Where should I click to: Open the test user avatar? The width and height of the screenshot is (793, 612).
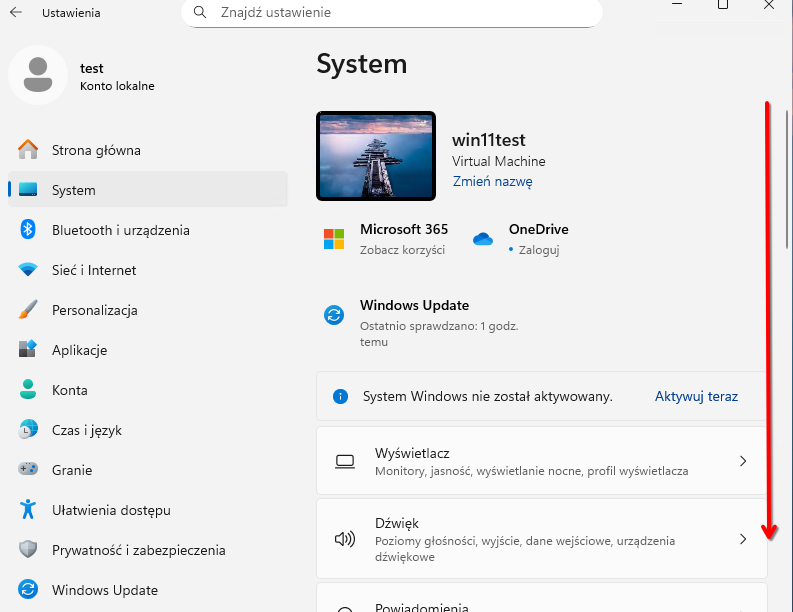[x=38, y=75]
